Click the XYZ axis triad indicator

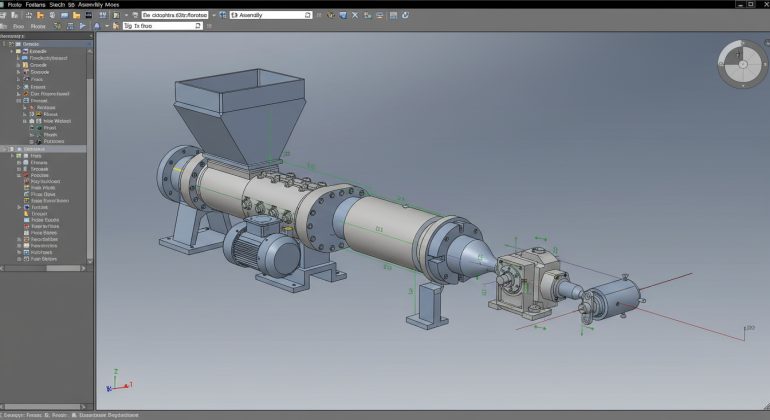[114, 386]
